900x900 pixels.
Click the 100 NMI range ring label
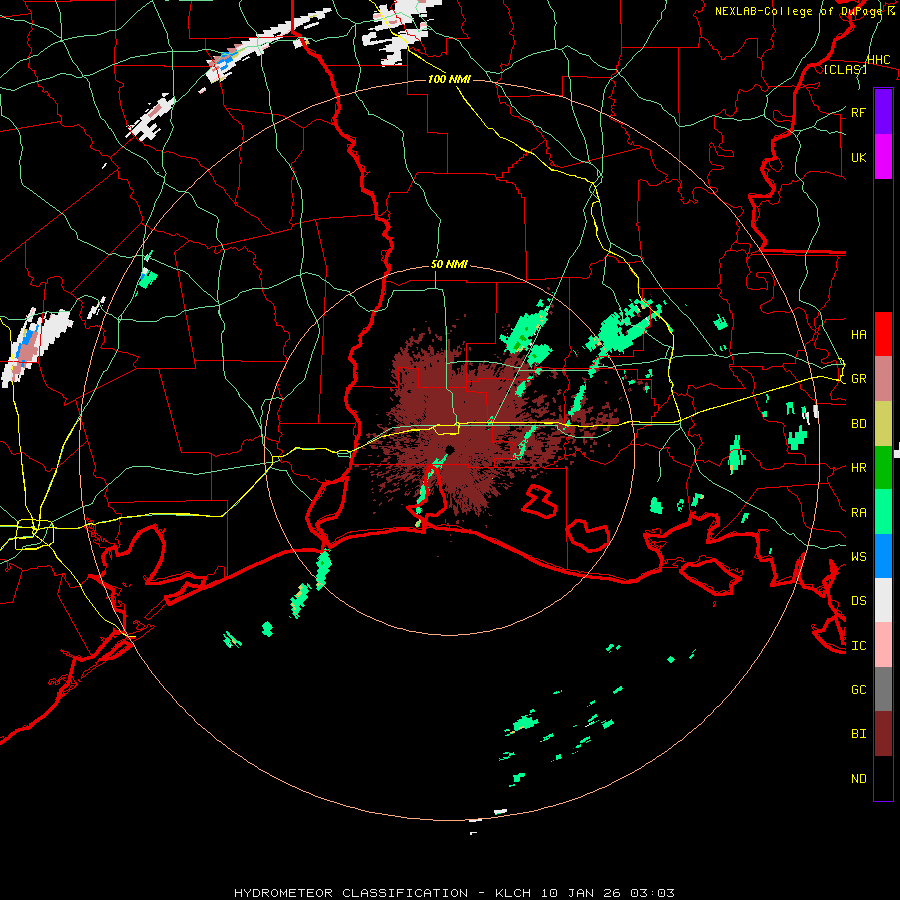click(449, 79)
